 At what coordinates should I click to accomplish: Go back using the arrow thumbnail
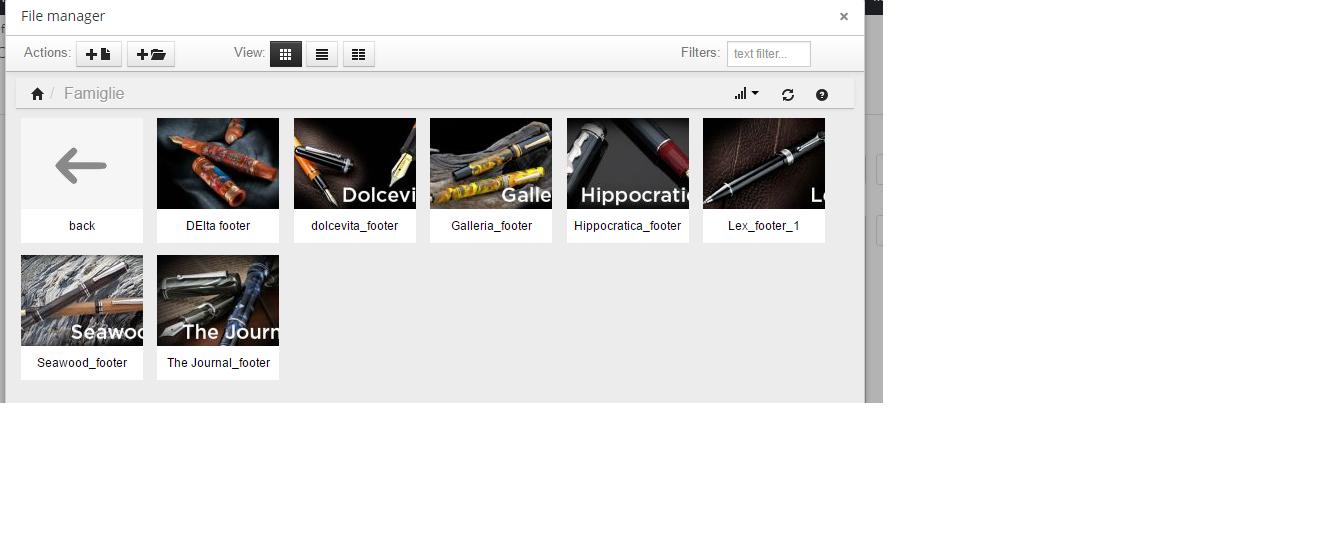82,164
